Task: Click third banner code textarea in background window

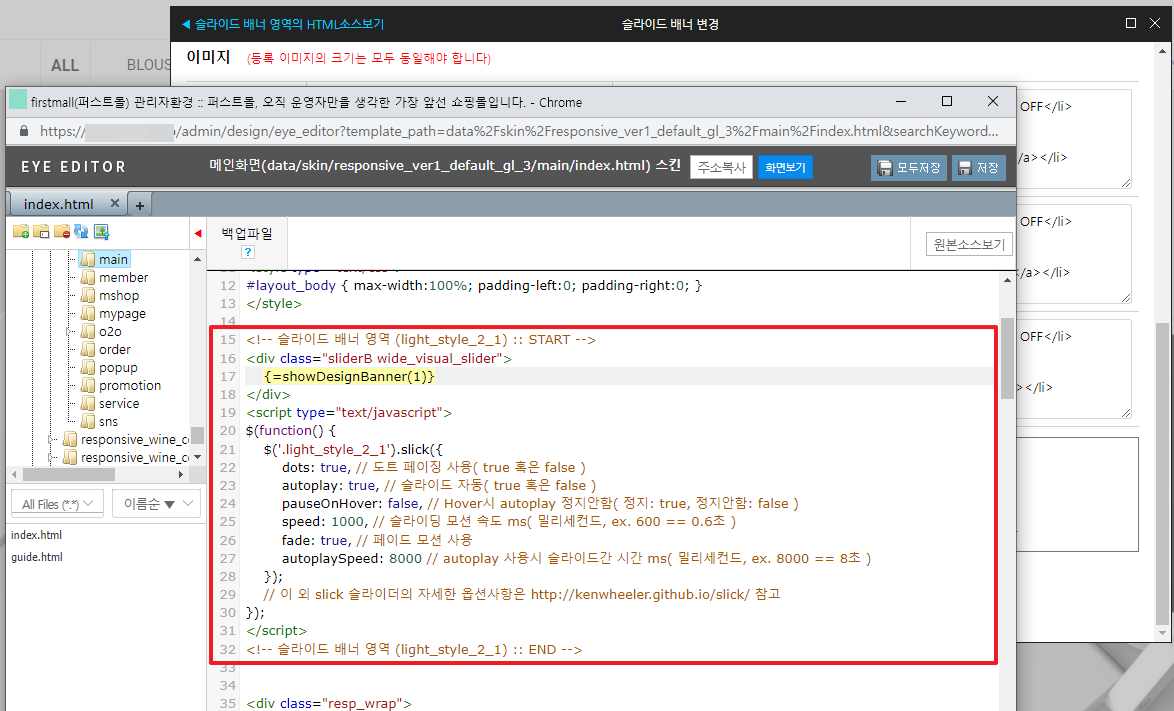Action: click(1074, 369)
